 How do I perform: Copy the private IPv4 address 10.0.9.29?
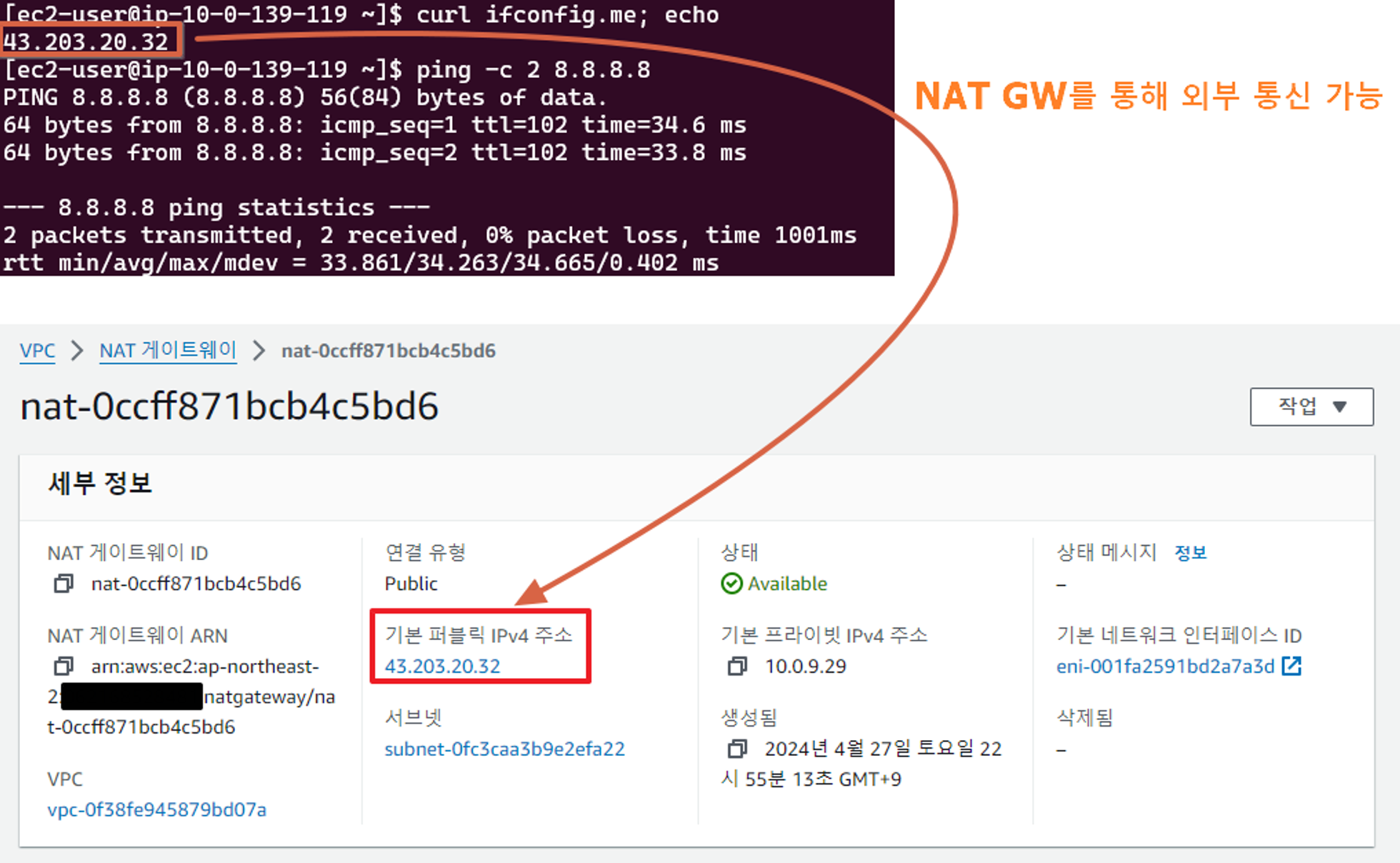click(737, 667)
